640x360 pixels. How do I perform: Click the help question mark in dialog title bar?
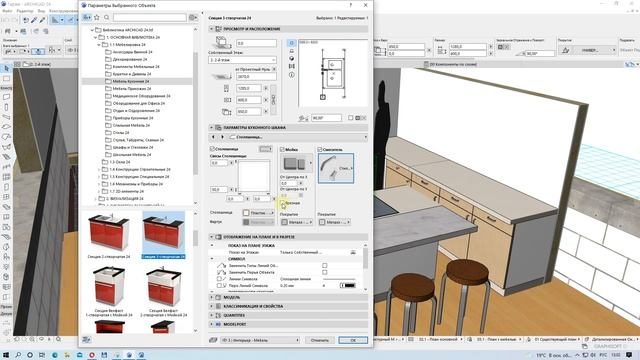click(x=351, y=5)
